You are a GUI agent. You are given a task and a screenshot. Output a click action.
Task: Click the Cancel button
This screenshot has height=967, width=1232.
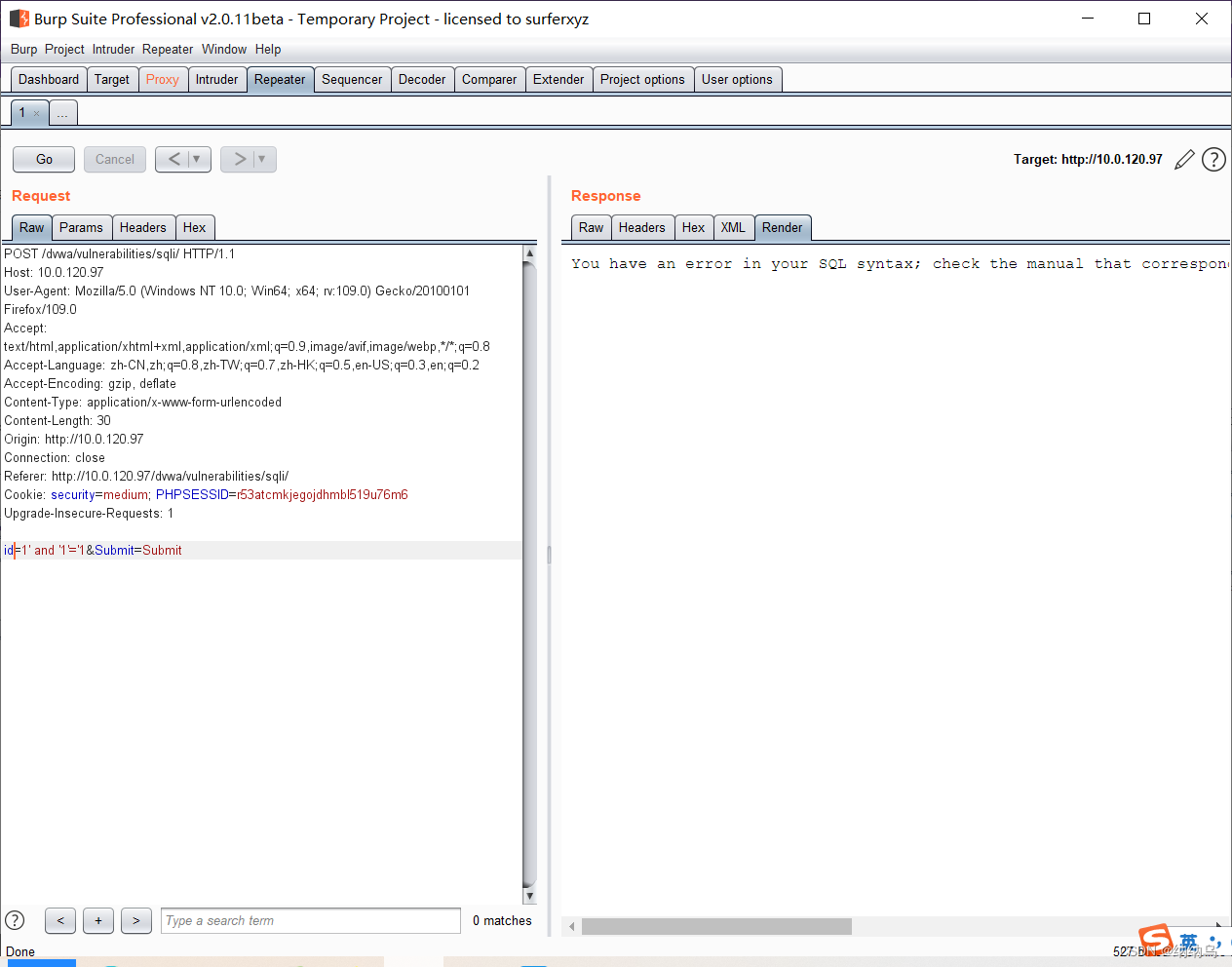(x=115, y=159)
